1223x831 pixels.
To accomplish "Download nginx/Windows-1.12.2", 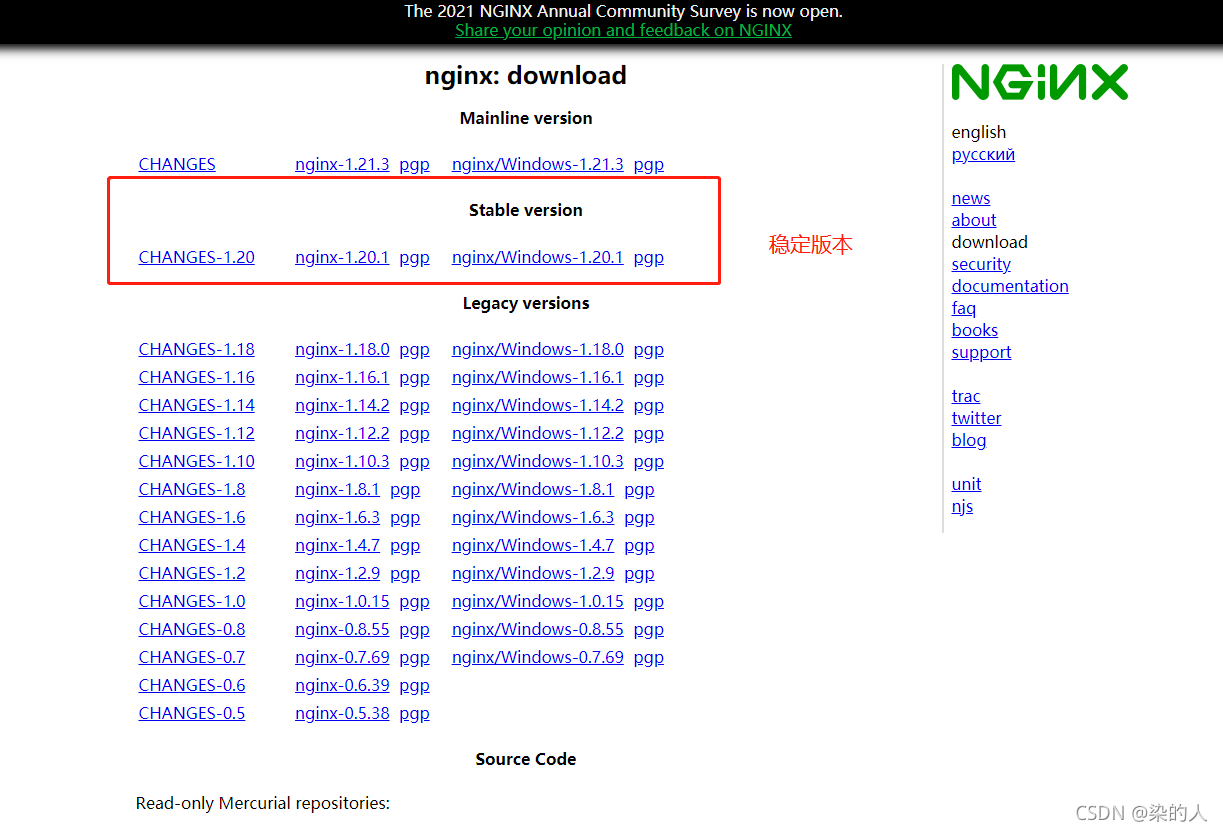I will pyautogui.click(x=537, y=433).
